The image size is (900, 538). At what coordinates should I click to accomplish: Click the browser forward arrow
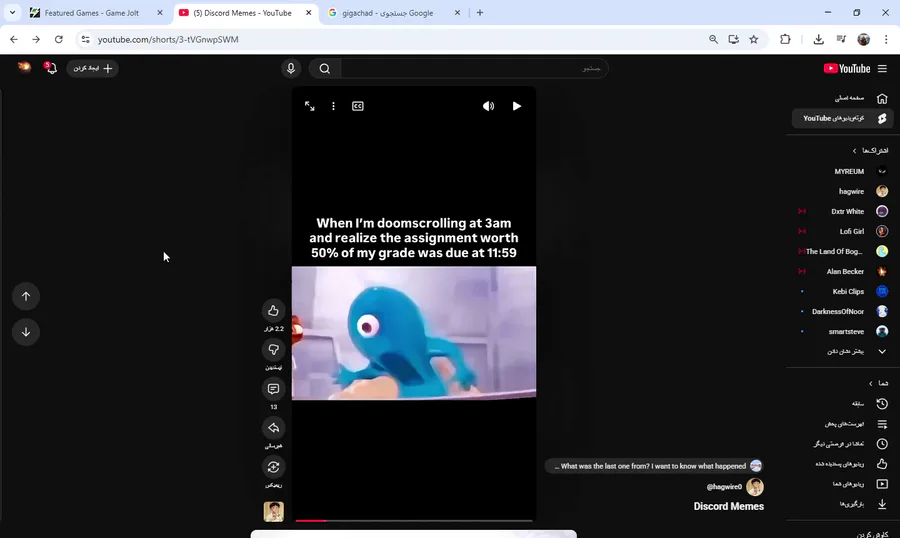[x=36, y=39]
